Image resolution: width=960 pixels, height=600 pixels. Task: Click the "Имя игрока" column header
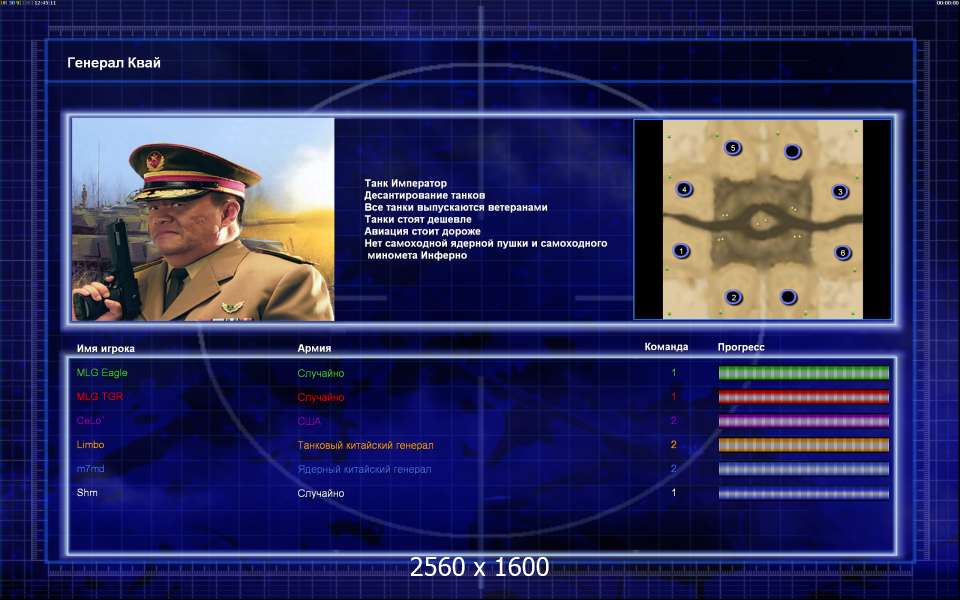(106, 348)
